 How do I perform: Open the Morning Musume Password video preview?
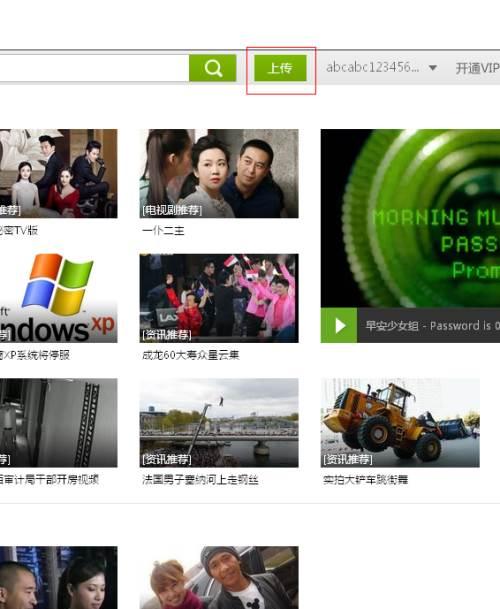[410, 218]
